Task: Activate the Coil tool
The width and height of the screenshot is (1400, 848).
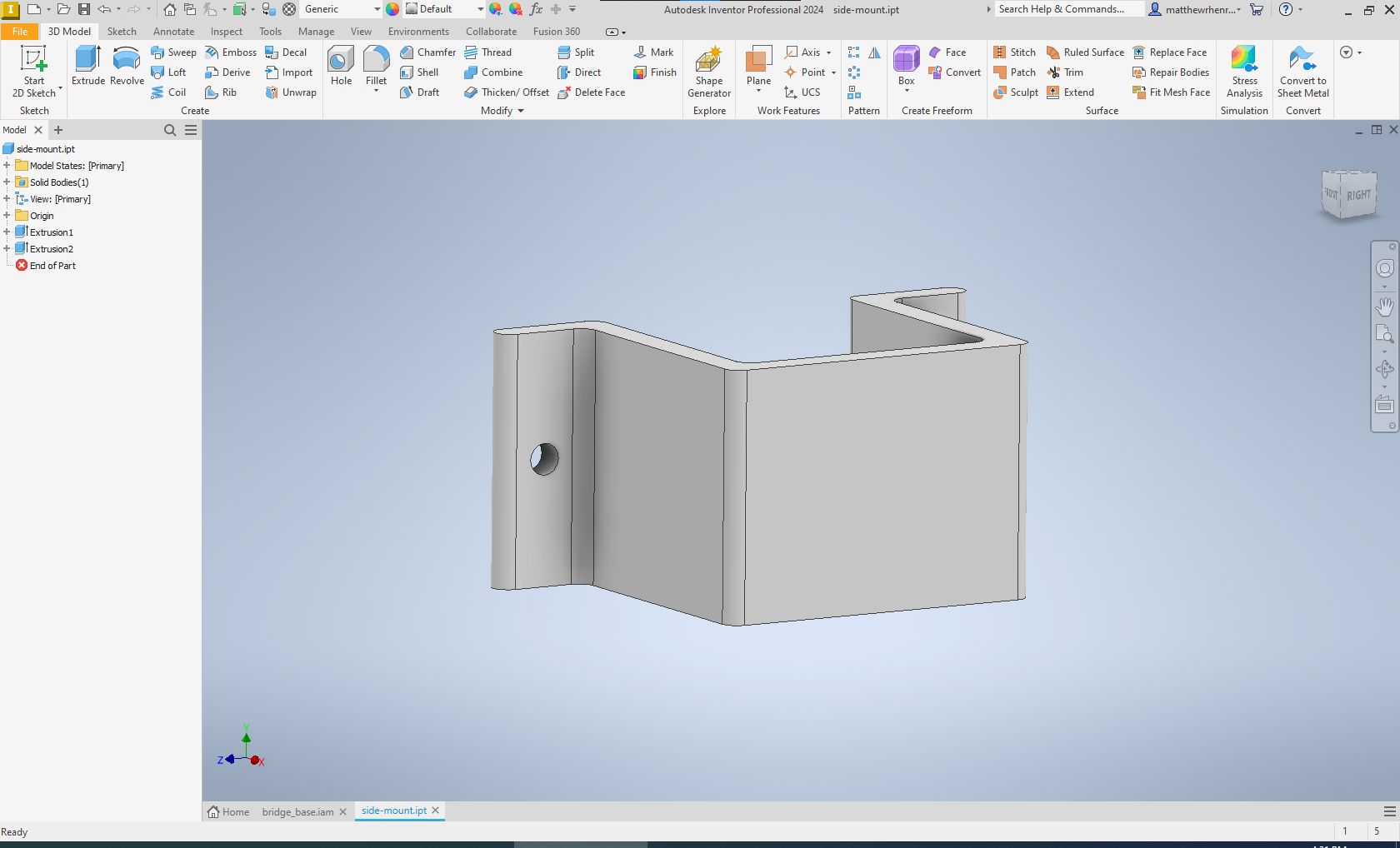Action: click(168, 92)
